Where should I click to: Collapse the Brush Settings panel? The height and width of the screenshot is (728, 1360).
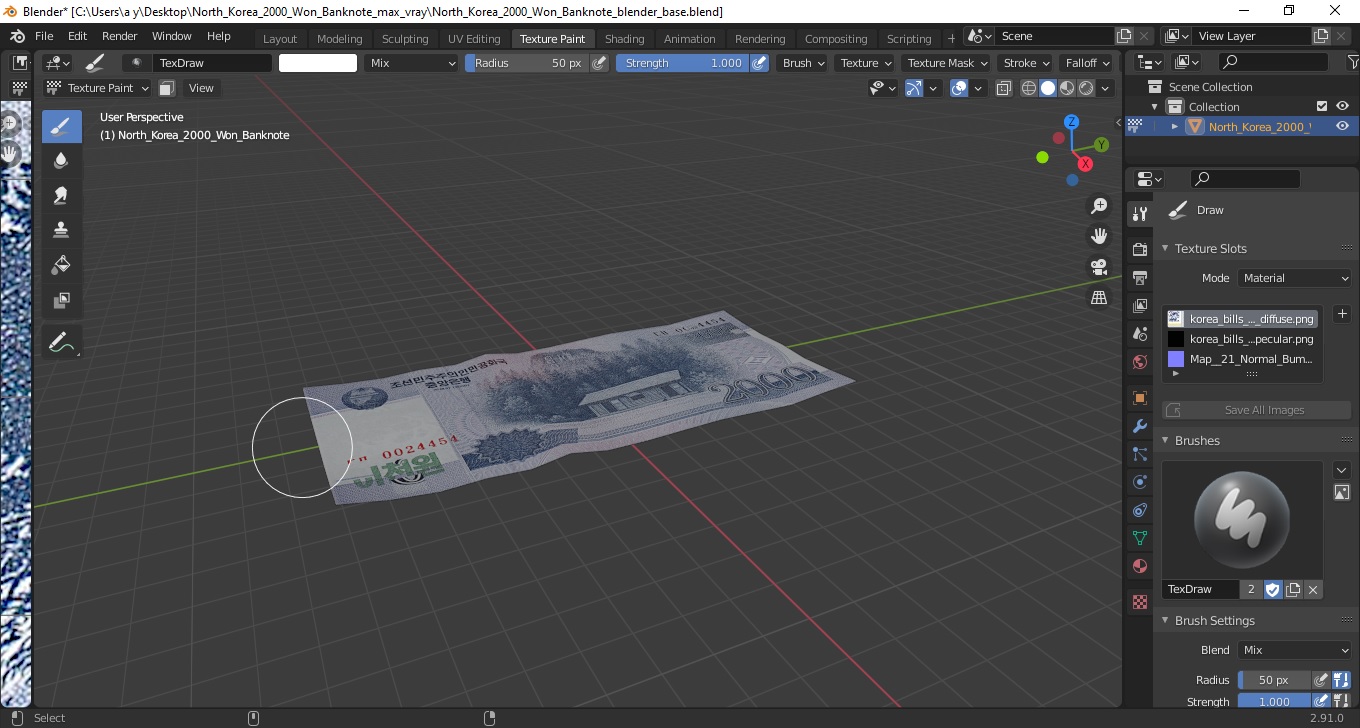tap(1165, 620)
